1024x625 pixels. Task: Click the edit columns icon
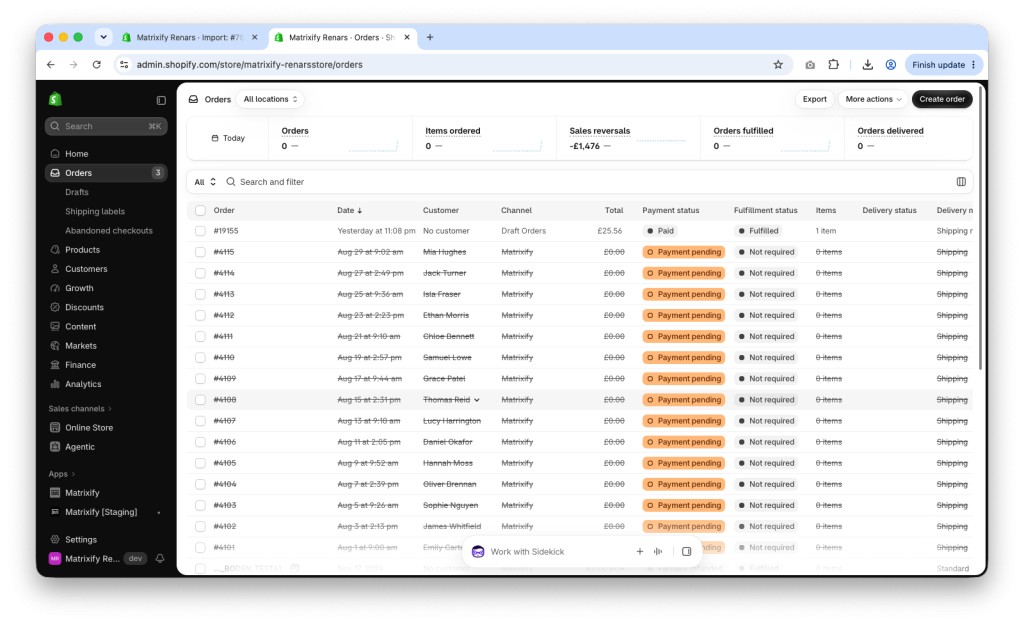click(961, 182)
